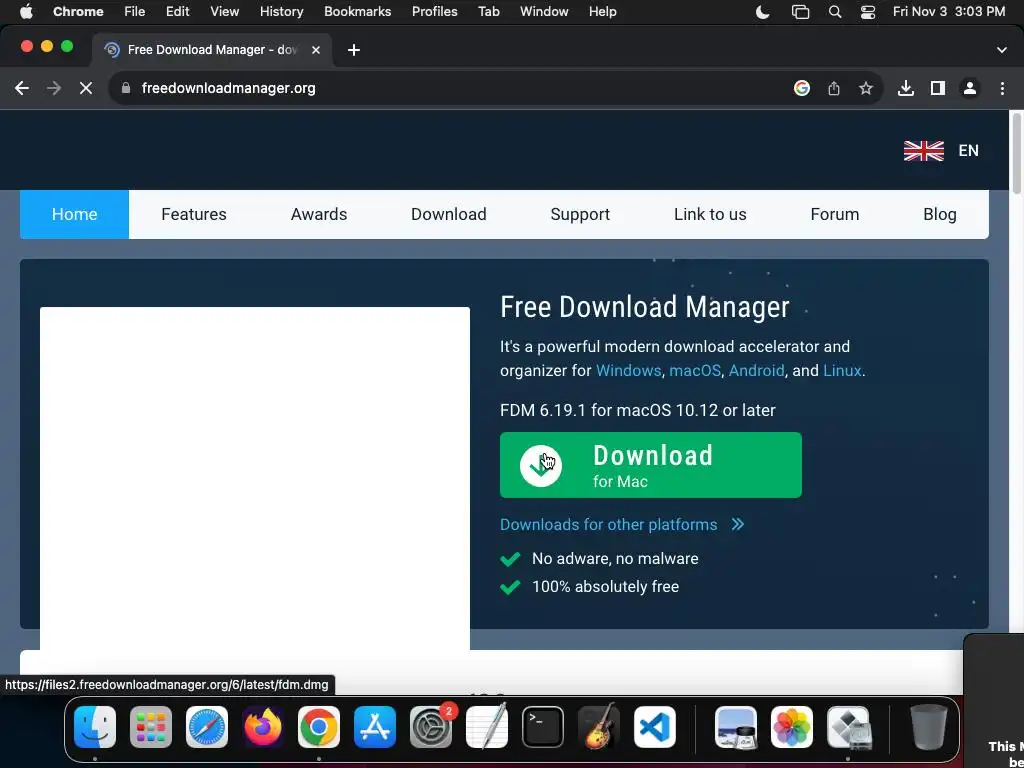
Task: Open the Profiles menu
Action: pos(434,12)
